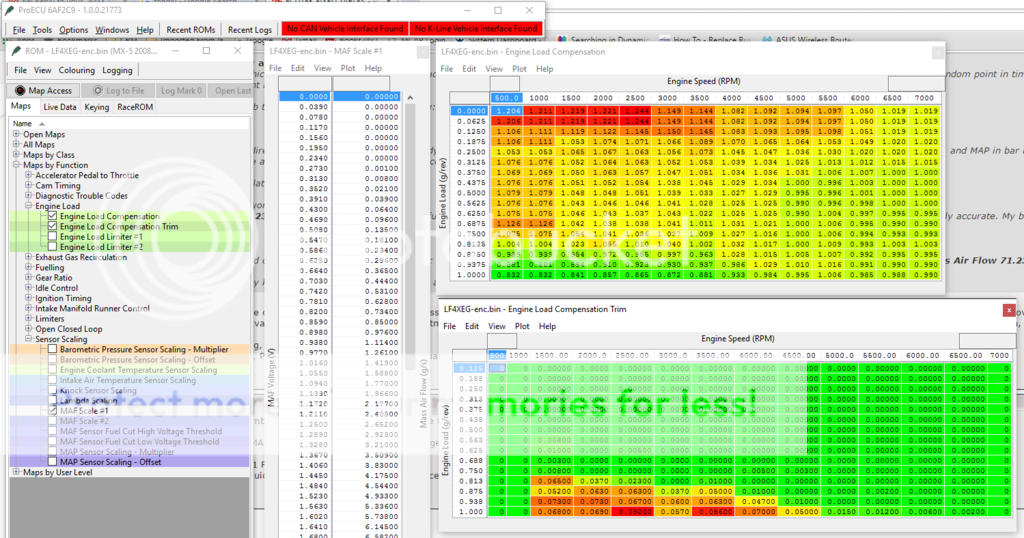This screenshot has height=538, width=1024.
Task: Check the Engine Load Limiter #1 checkbox
Action: click(x=51, y=236)
